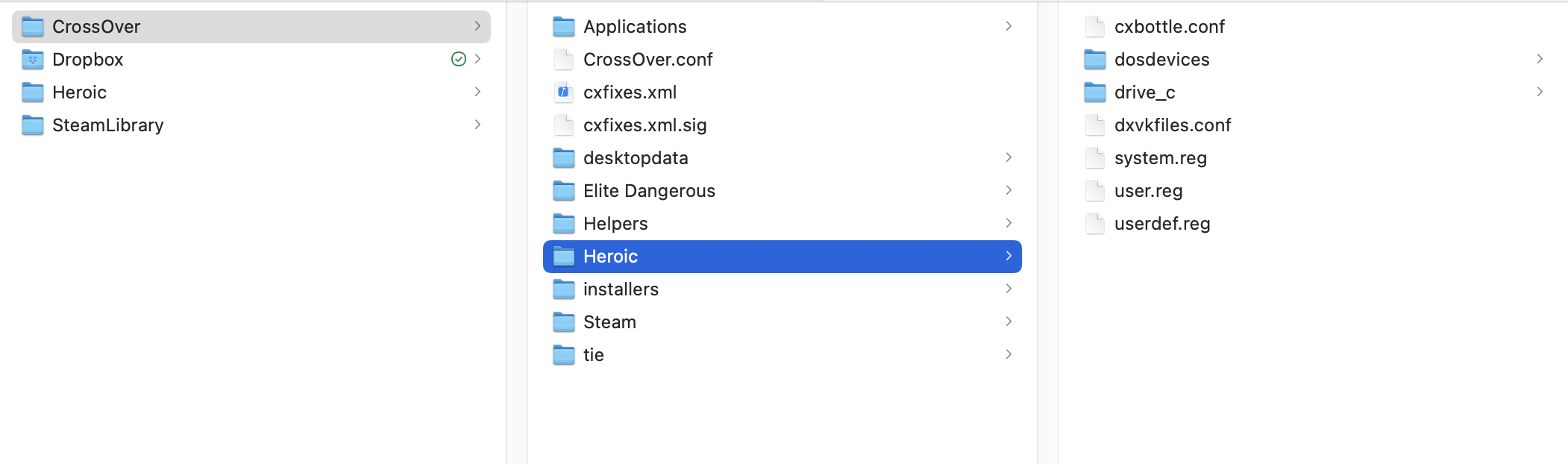Click the user.reg file icon

1095,191
